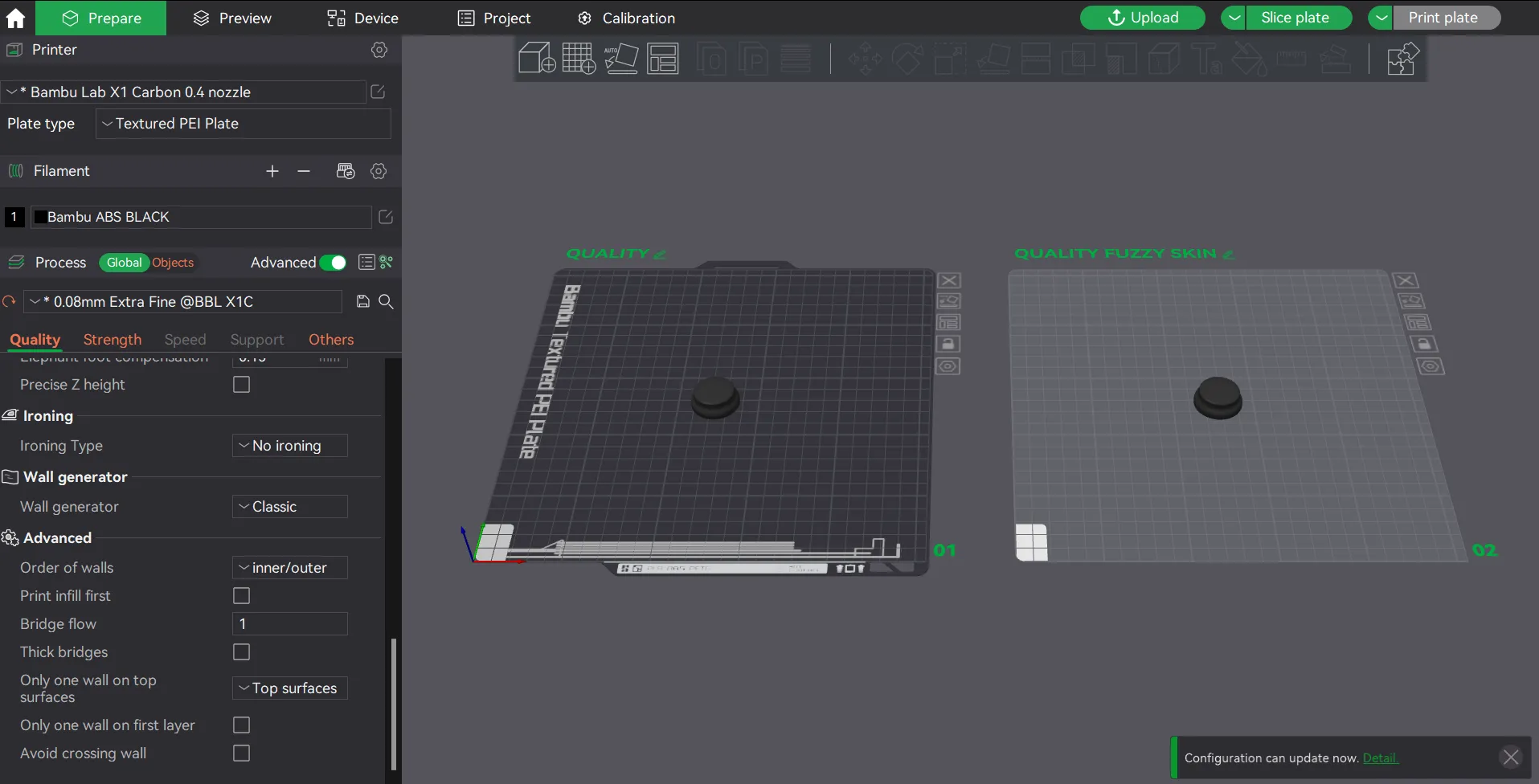
Task: Enable the Avoid crossing wall checkbox
Action: click(241, 753)
